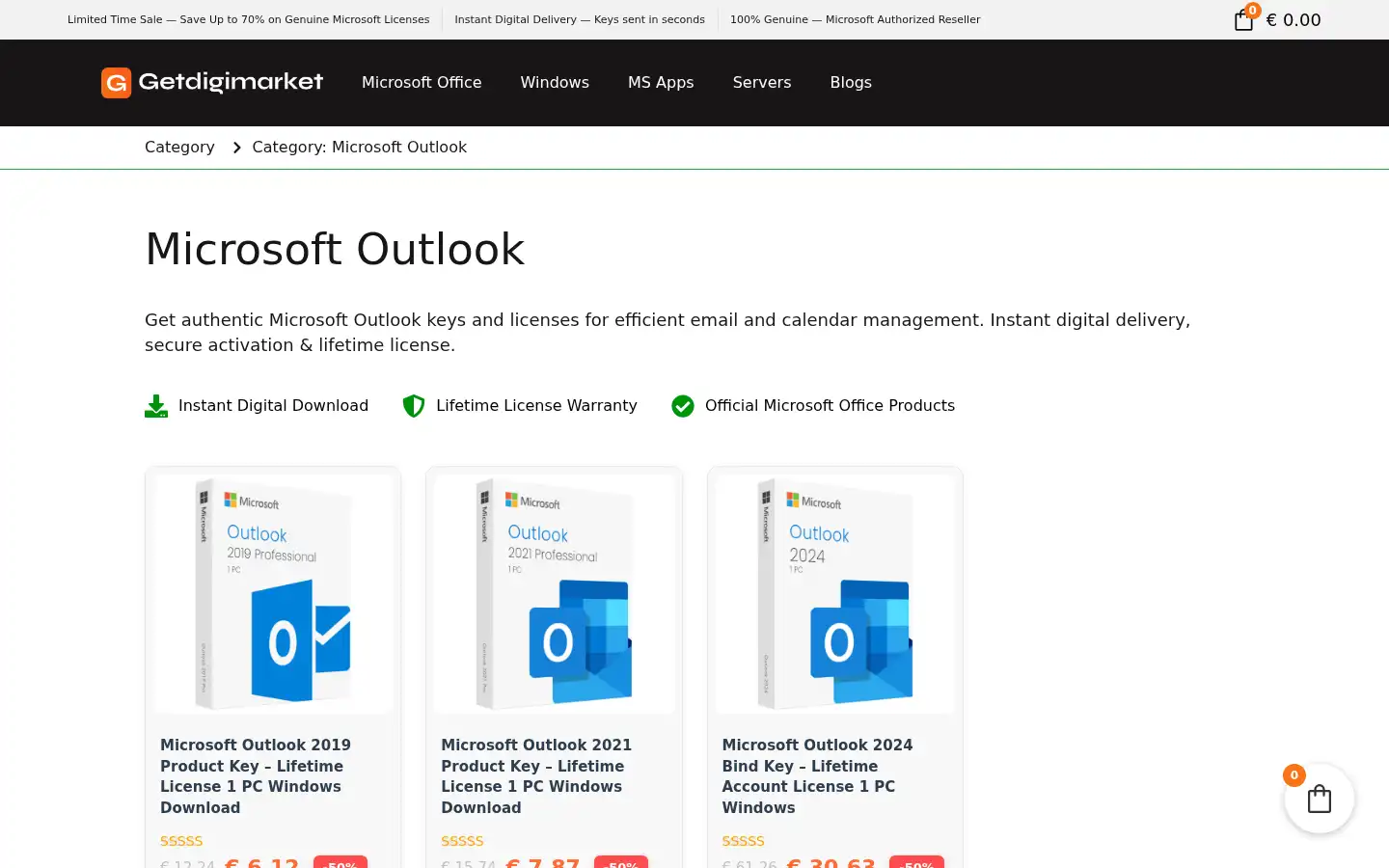
Task: Click the 'Instant Digital Delivery' banner text
Action: pos(580,19)
